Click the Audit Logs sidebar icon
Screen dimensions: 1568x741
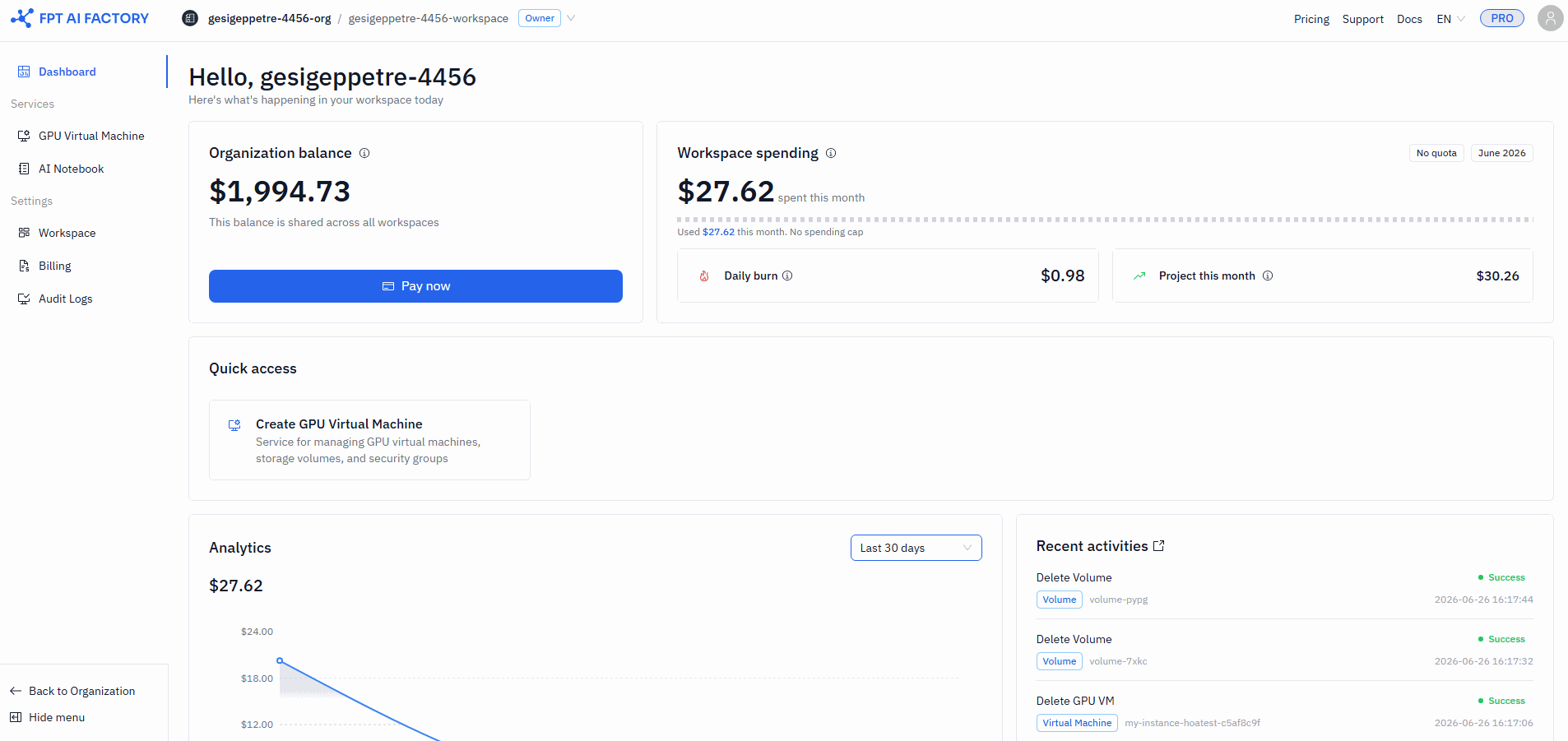coord(24,299)
